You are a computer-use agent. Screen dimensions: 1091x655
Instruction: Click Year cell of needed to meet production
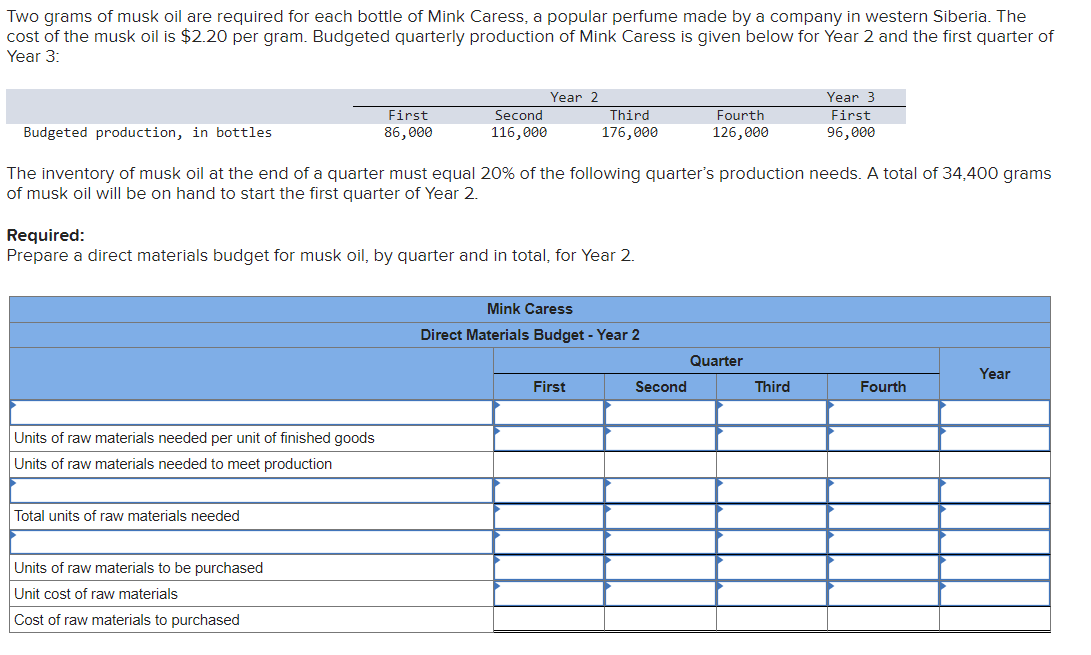pyautogui.click(x=995, y=464)
